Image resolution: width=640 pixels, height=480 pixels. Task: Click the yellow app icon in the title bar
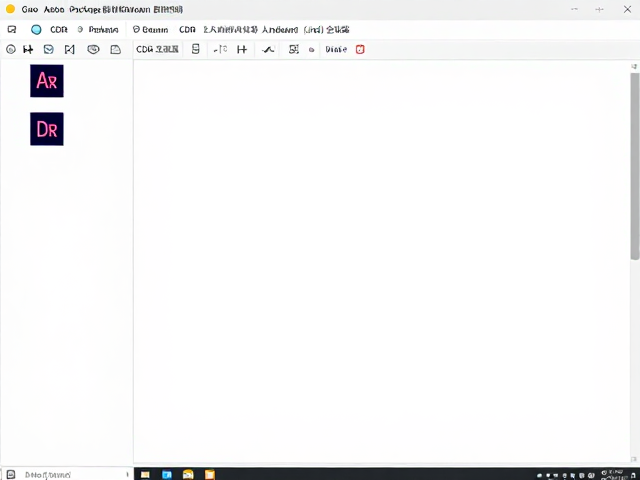10,9
